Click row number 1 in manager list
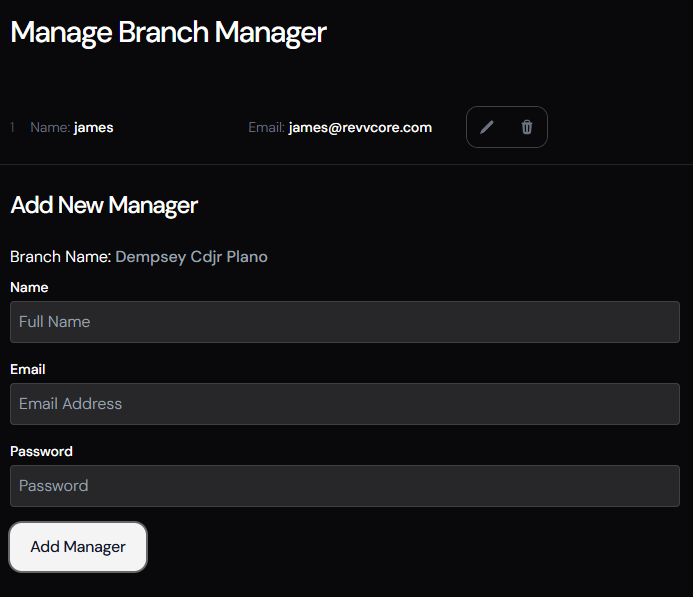This screenshot has height=597, width=693. click(13, 127)
